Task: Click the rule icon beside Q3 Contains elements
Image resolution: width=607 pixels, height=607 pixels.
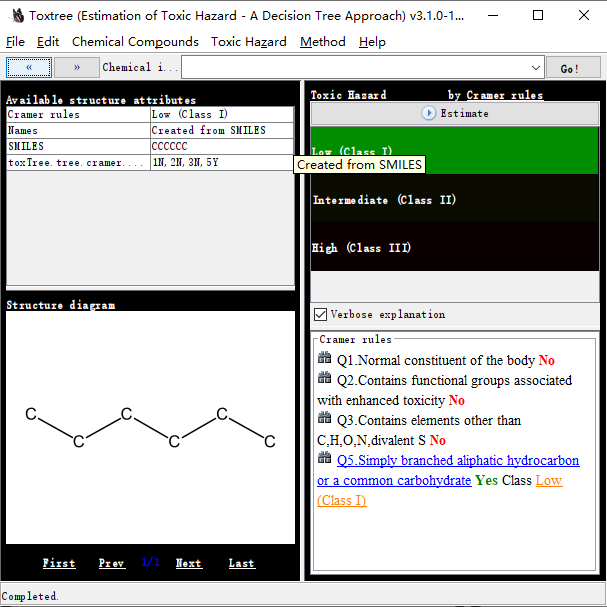Action: [x=324, y=419]
